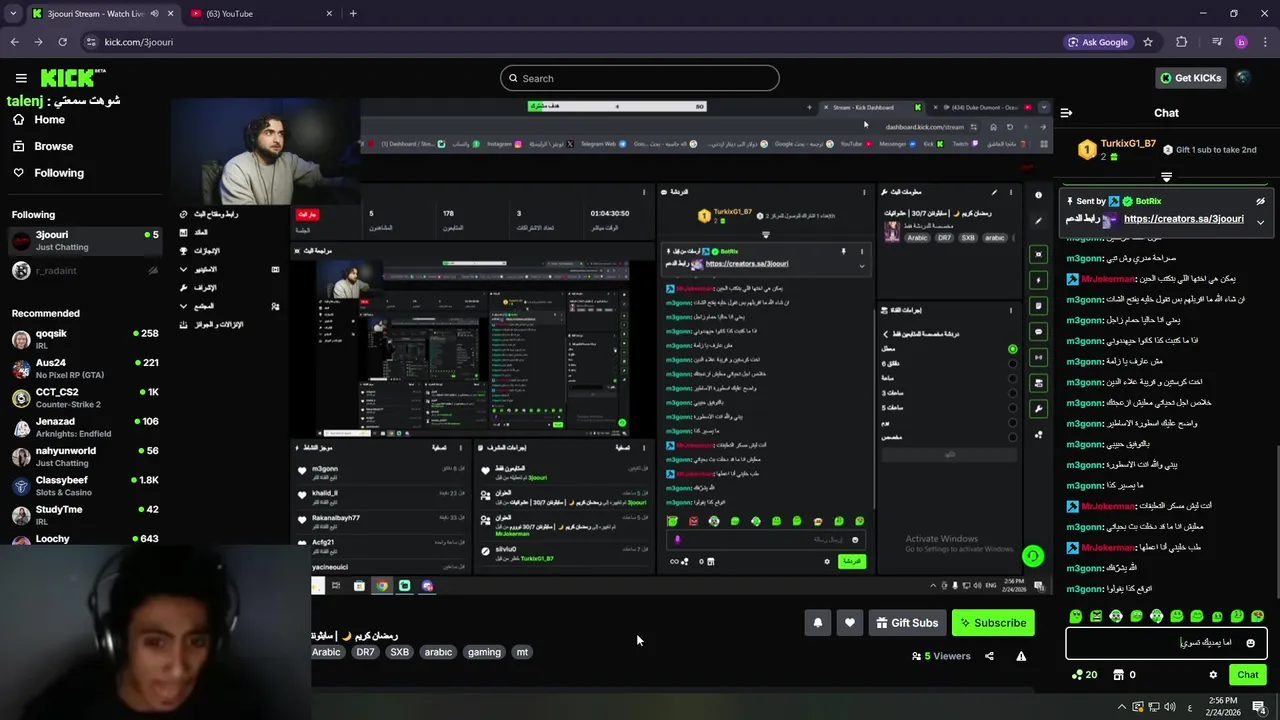This screenshot has height=720, width=1280.
Task: Mute the tab using the YouTube tab close
Action: click(330, 14)
